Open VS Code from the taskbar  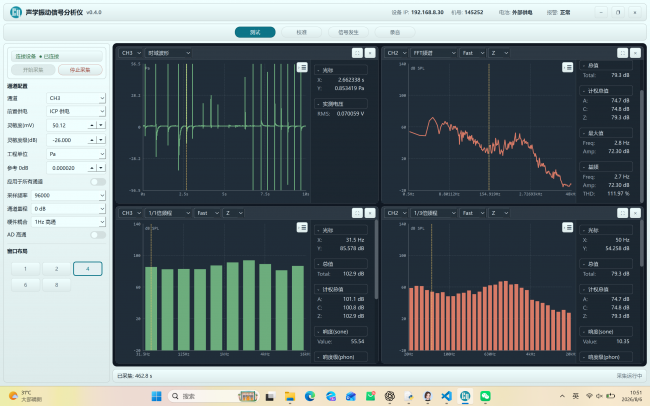[x=446, y=396]
